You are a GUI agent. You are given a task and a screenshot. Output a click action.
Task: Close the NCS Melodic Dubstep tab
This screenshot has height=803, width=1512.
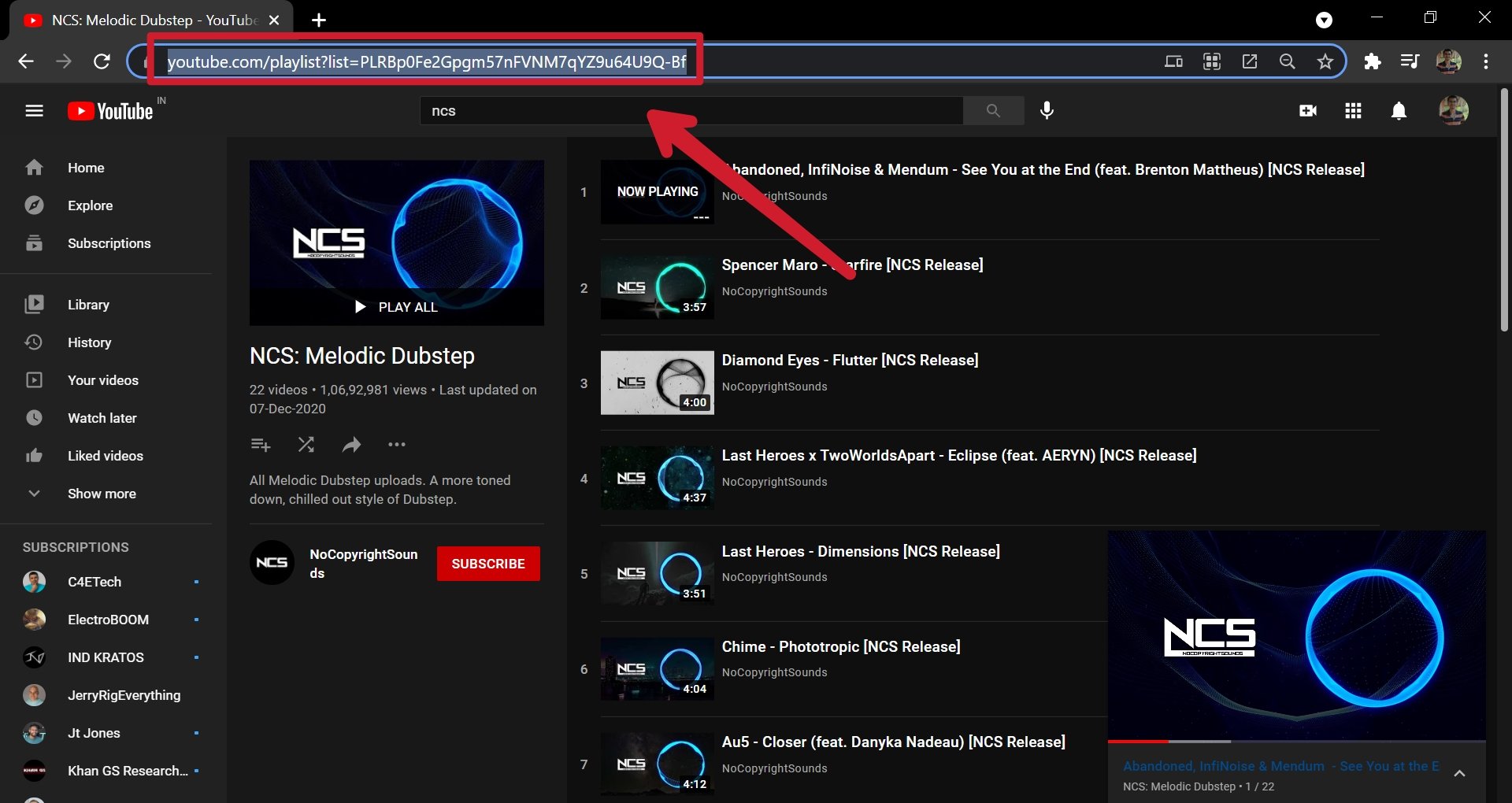(274, 20)
